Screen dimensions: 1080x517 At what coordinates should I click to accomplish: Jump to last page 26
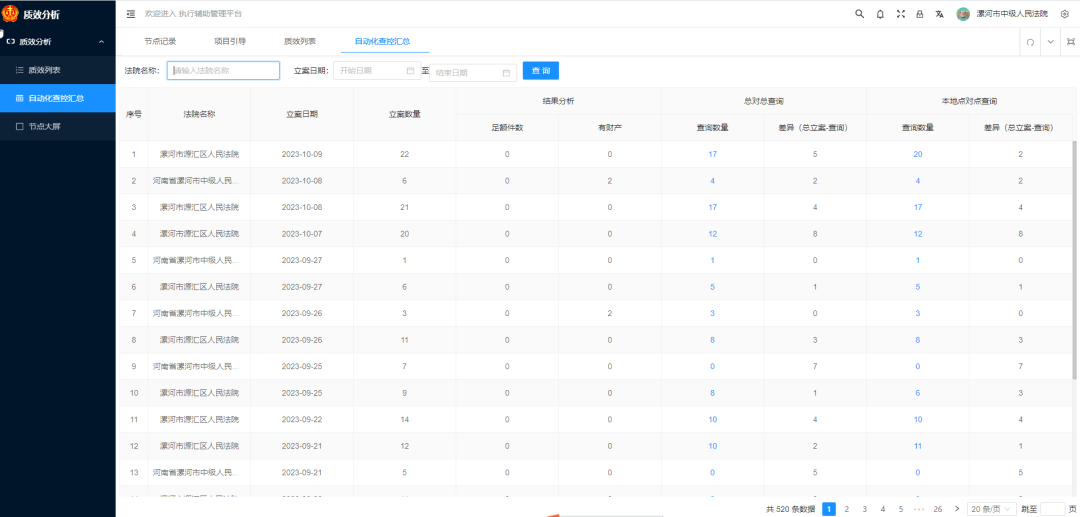pyautogui.click(x=937, y=509)
